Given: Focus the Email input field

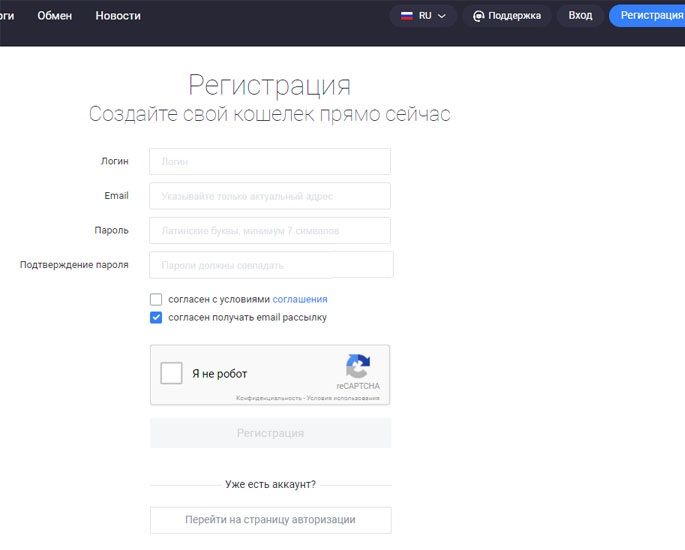Looking at the screenshot, I should click(270, 196).
